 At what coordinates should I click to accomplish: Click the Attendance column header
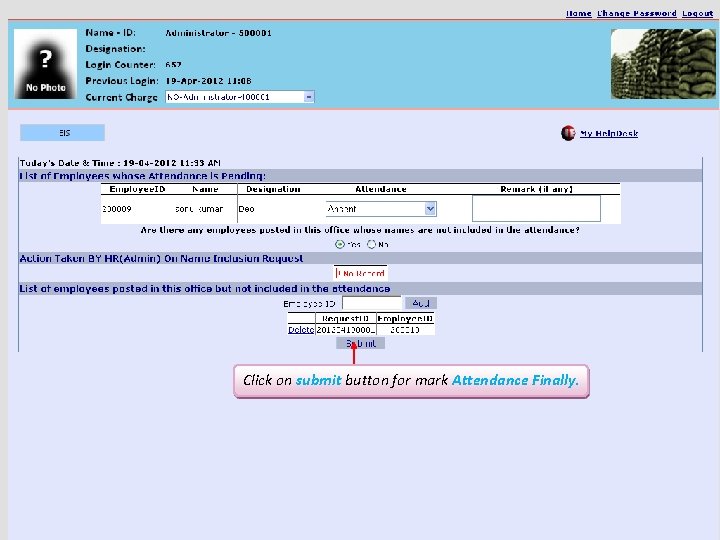[x=381, y=189]
